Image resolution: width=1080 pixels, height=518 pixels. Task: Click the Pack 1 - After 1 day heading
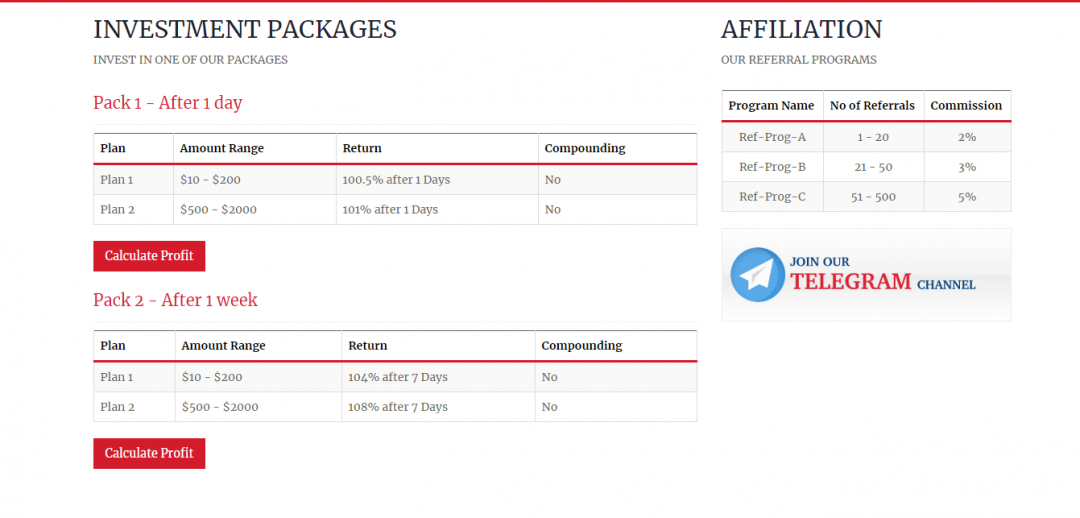coord(168,102)
